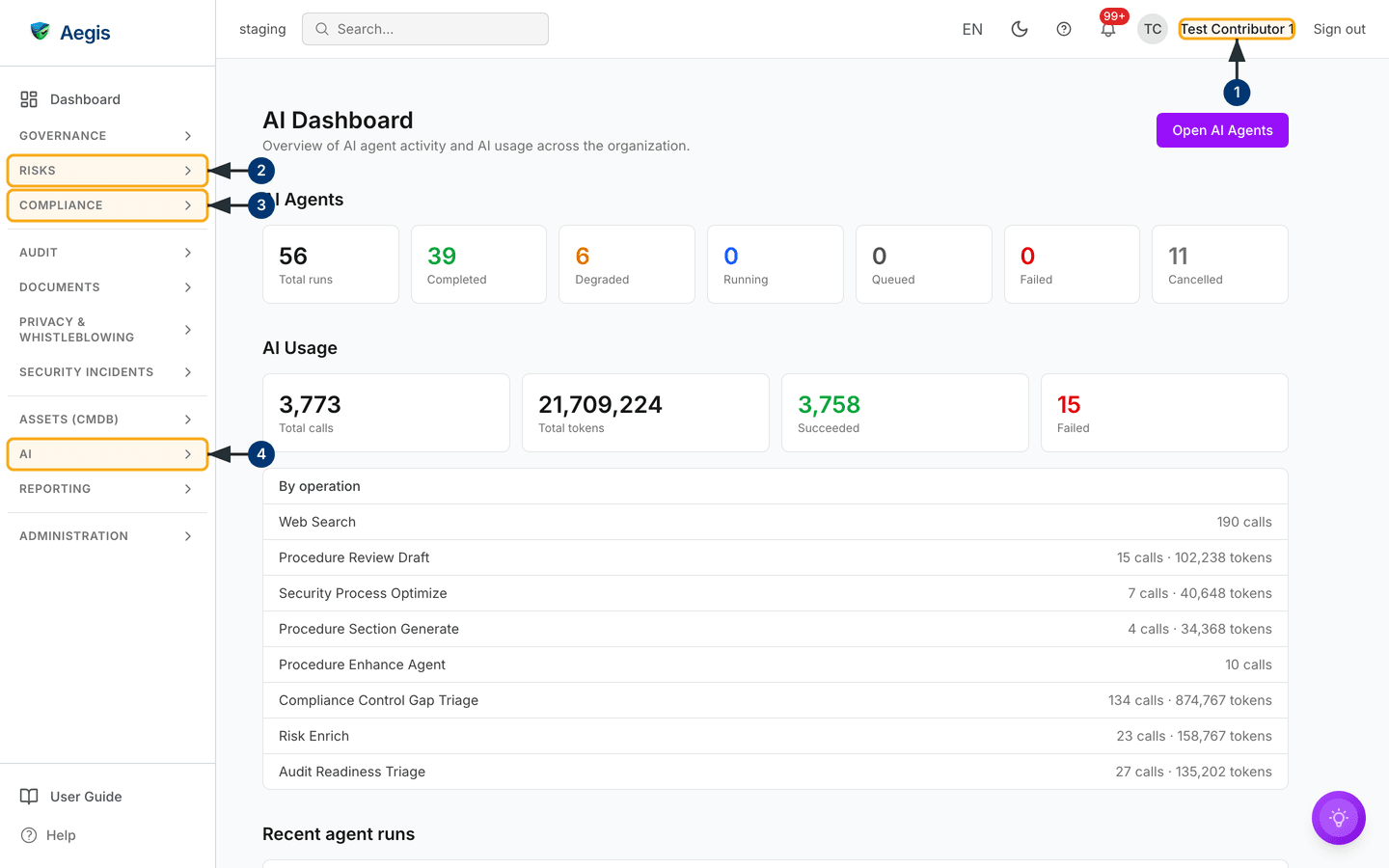Open the Test Contributor 1 profile
The image size is (1389, 868).
(1237, 29)
